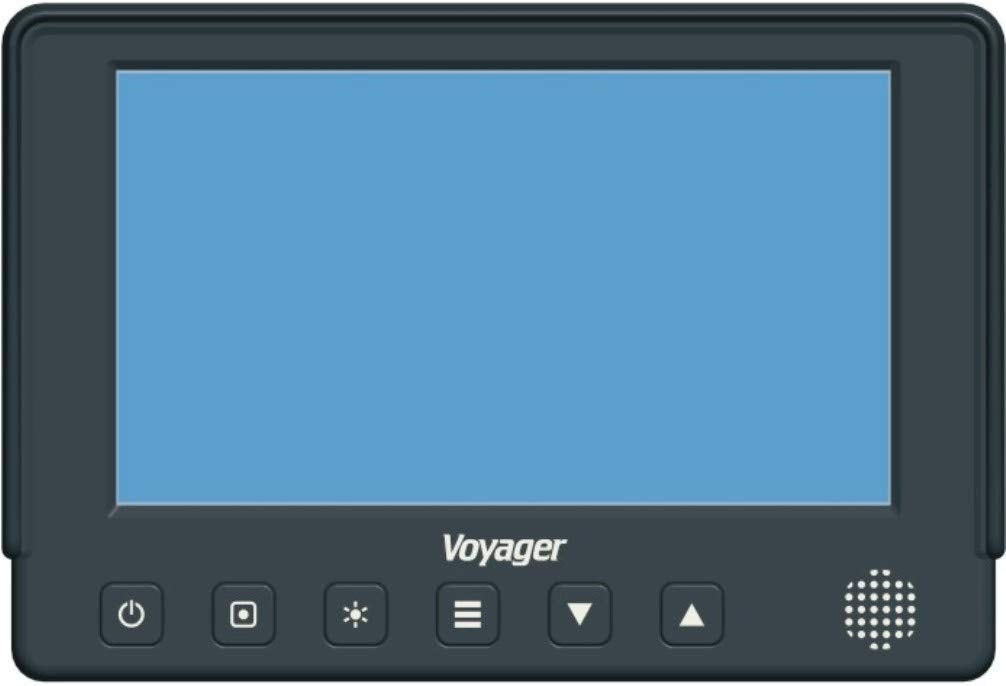
Task: Open the settings menu button
Action: [x=467, y=614]
